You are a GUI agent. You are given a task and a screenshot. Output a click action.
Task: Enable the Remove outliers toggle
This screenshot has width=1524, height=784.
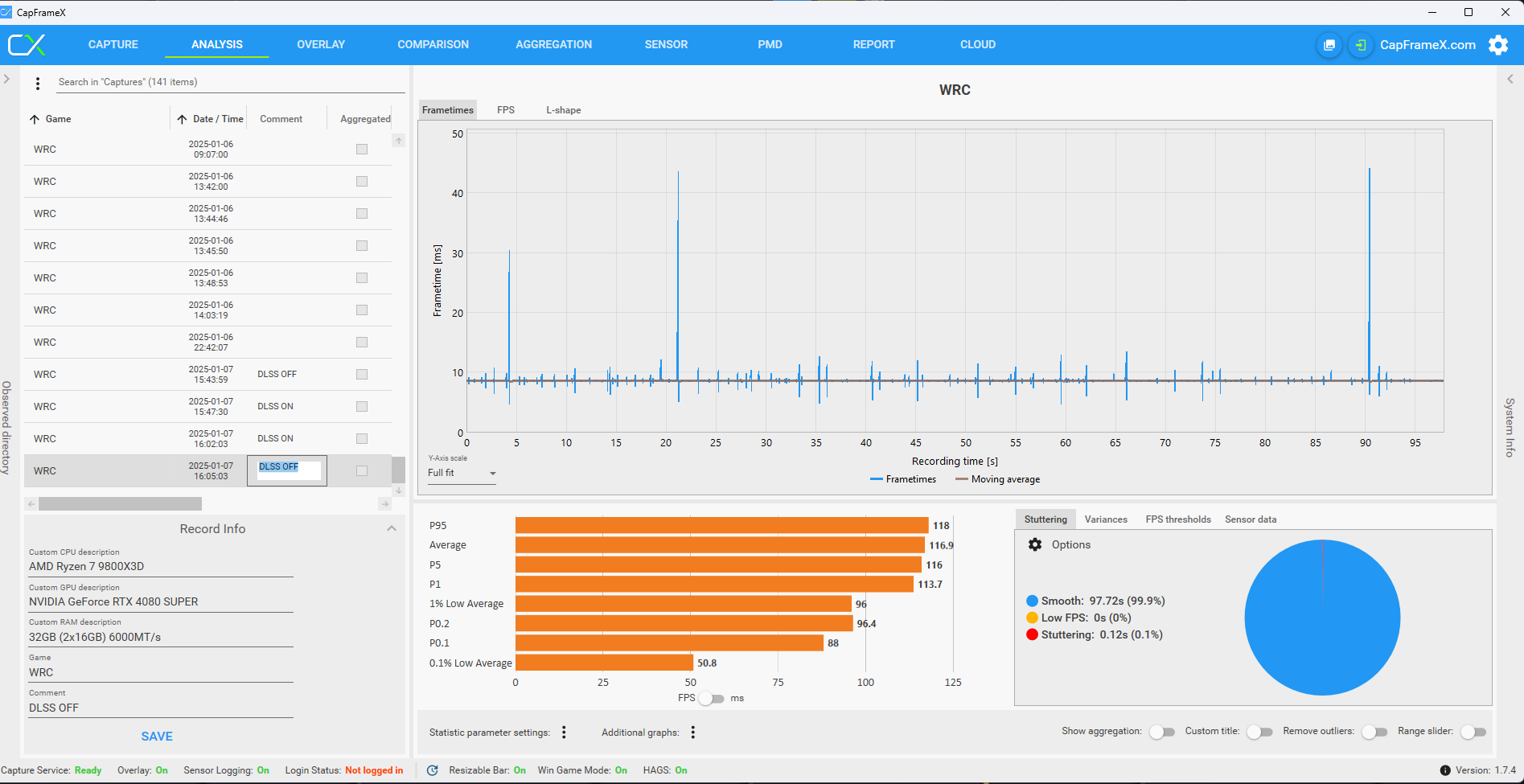tap(1374, 732)
